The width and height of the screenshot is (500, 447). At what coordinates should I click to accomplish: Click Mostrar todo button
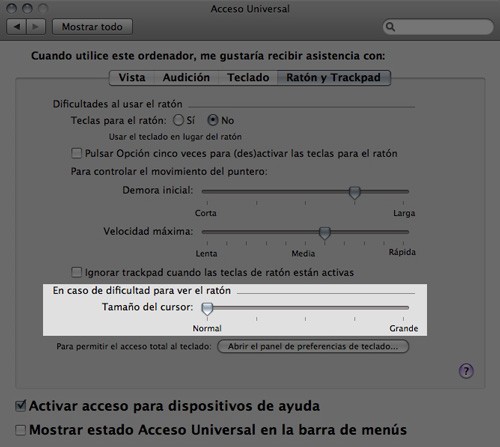click(92, 27)
